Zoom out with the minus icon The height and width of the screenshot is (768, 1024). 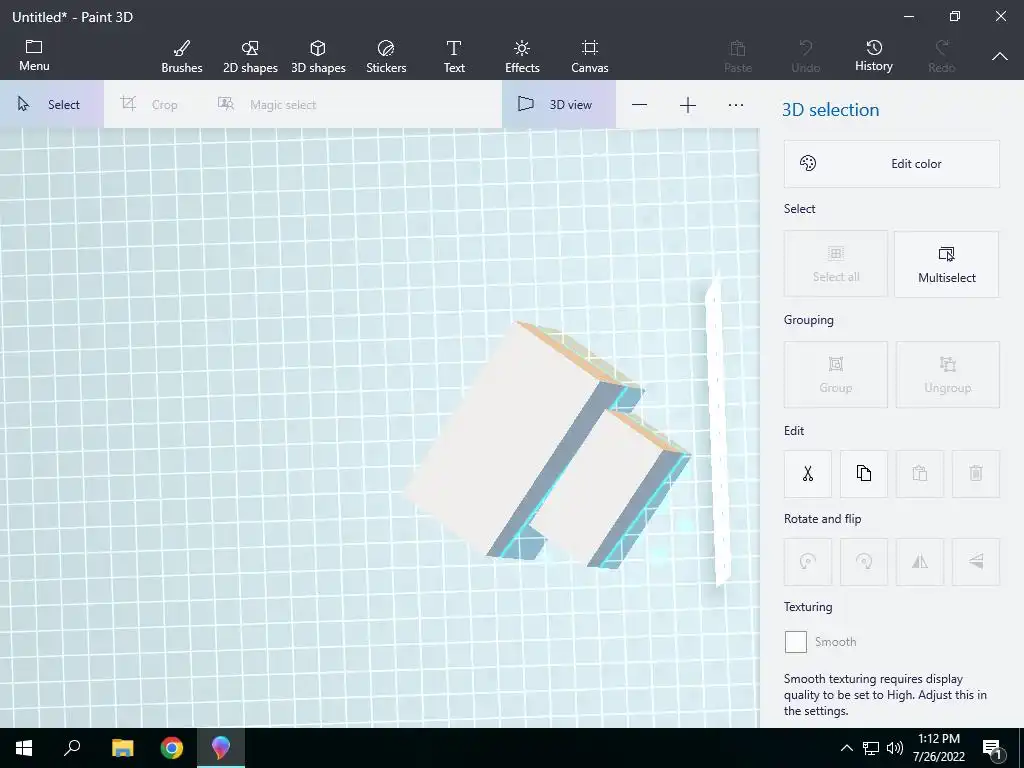[639, 105]
